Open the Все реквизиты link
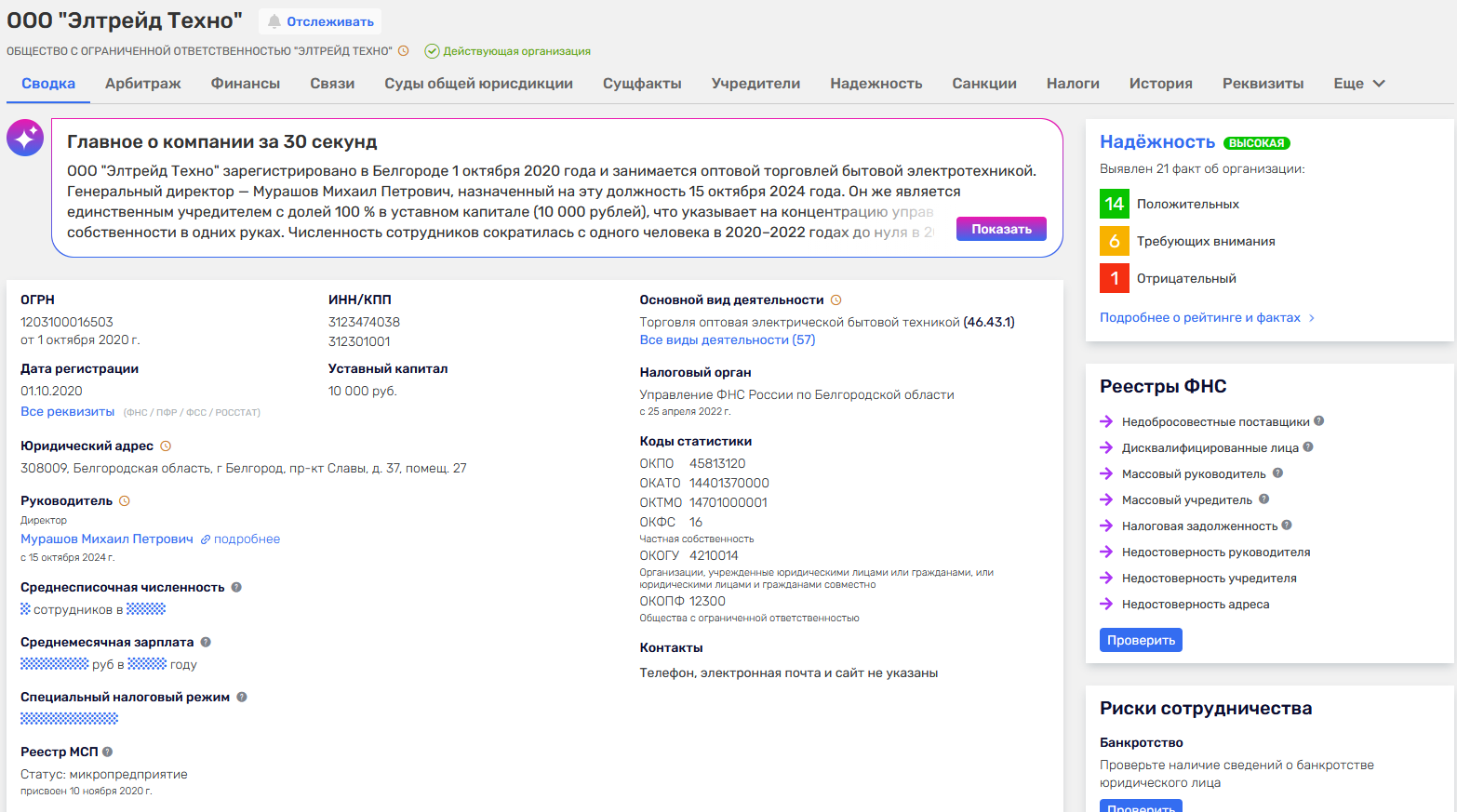Screen dimensions: 1457x812 68,411
